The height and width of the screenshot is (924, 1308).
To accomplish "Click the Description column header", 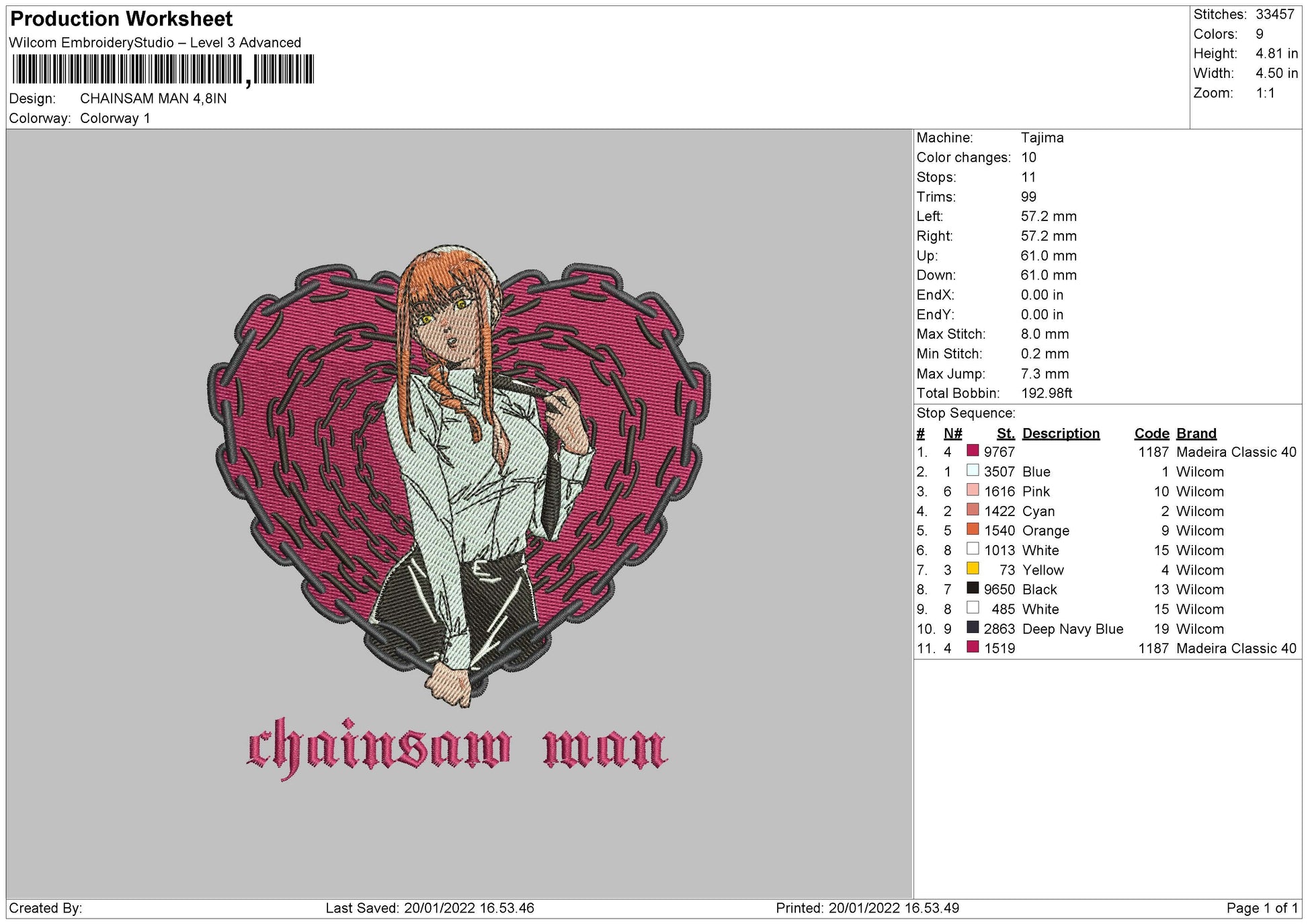I will point(1061,433).
